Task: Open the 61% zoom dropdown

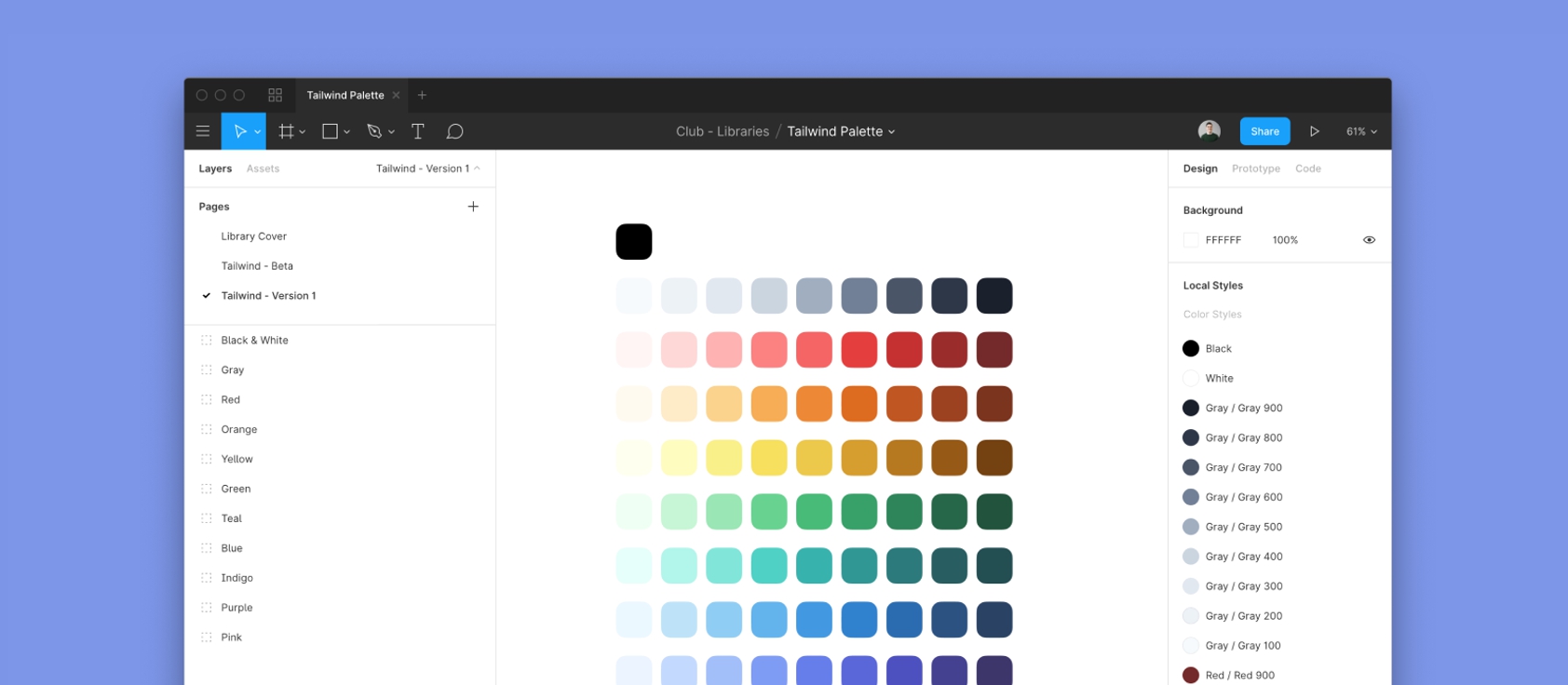Action: click(x=1360, y=131)
